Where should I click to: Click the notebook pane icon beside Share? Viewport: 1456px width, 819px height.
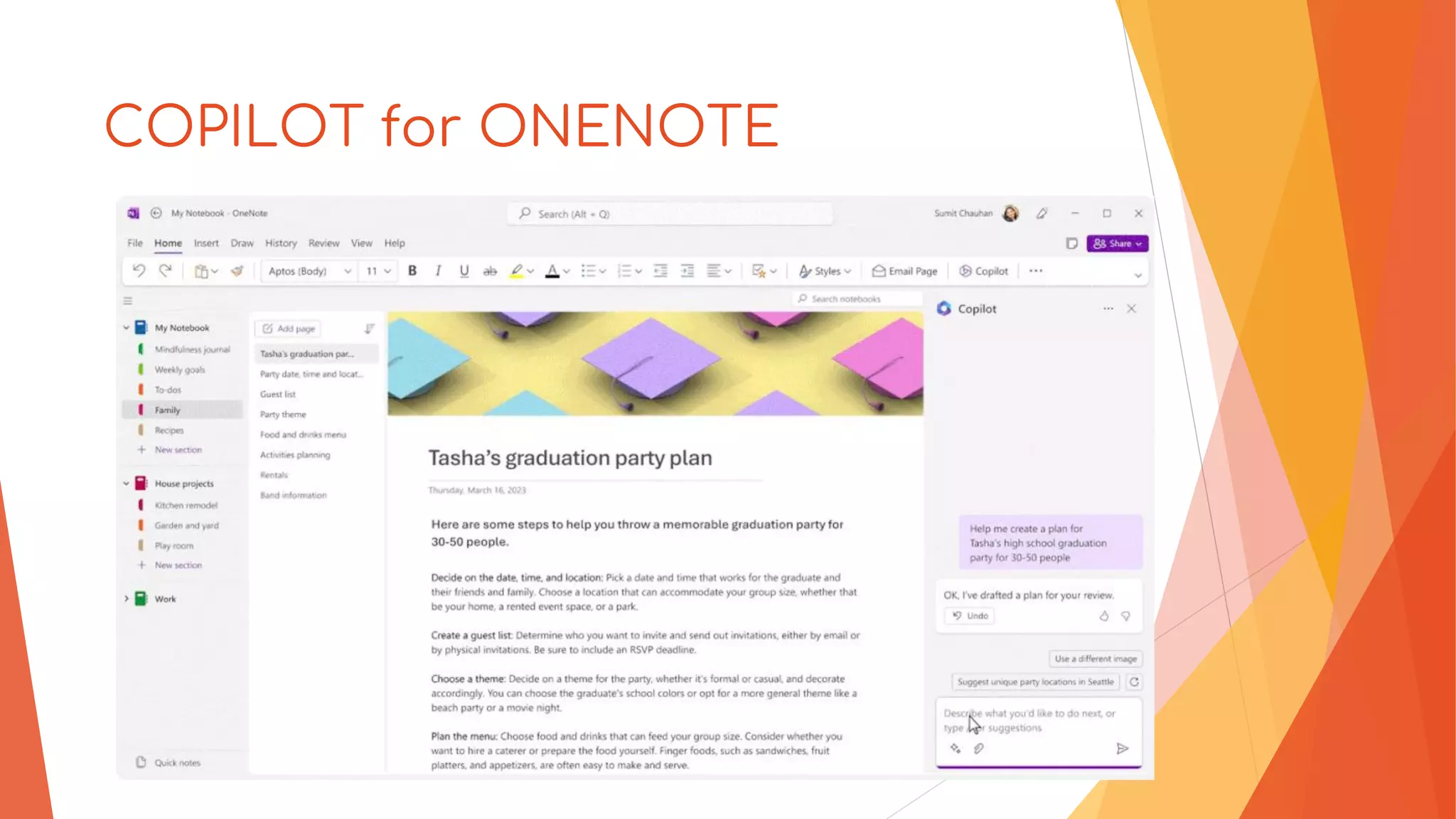(1071, 243)
